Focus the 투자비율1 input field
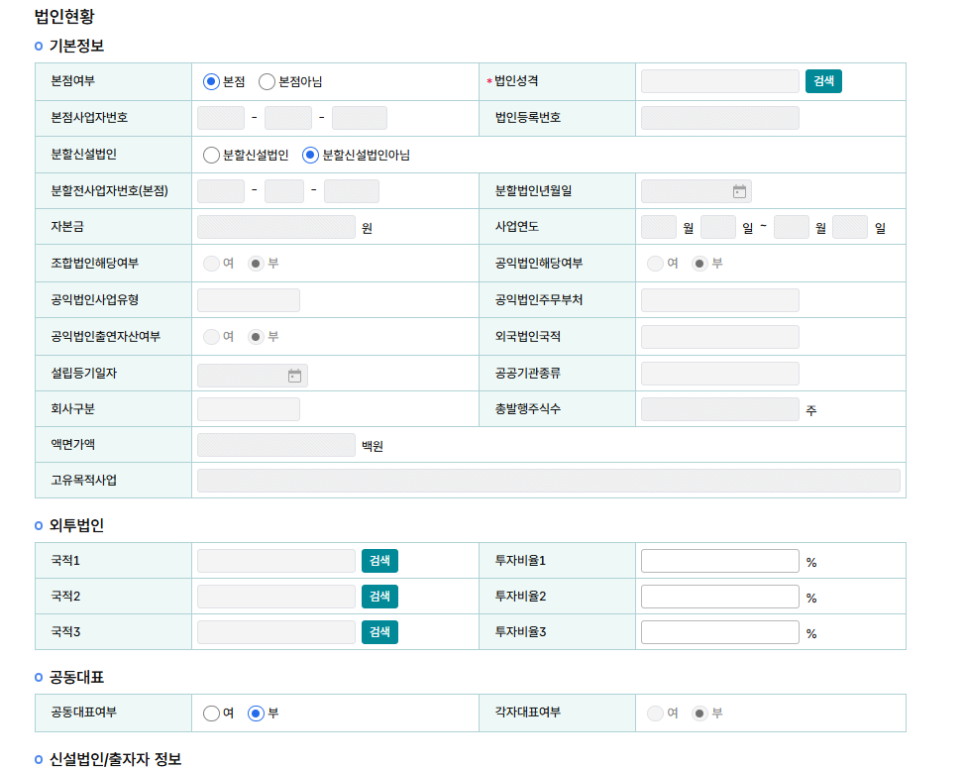966x768 pixels. coord(720,561)
